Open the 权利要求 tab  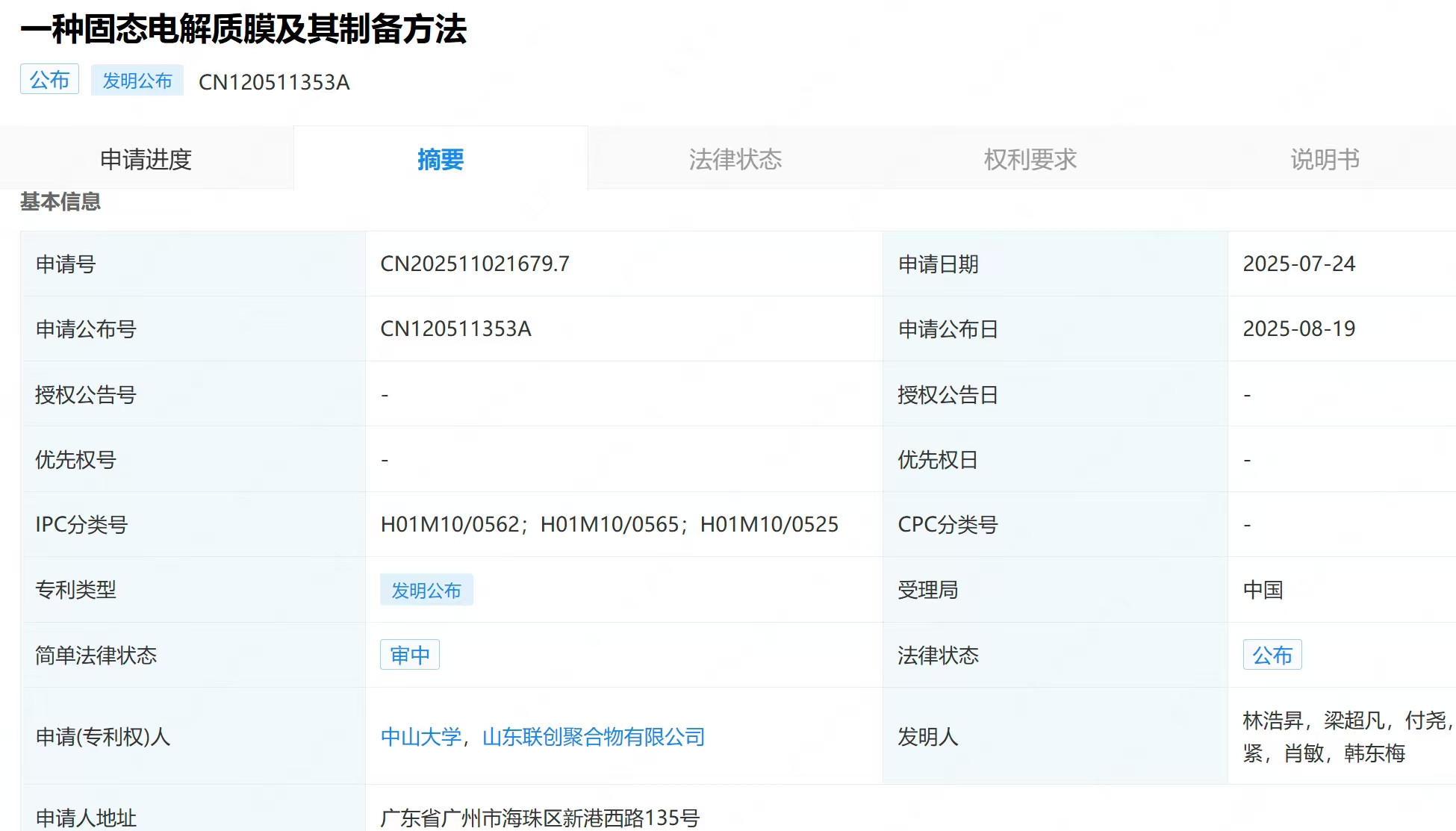coord(1030,159)
